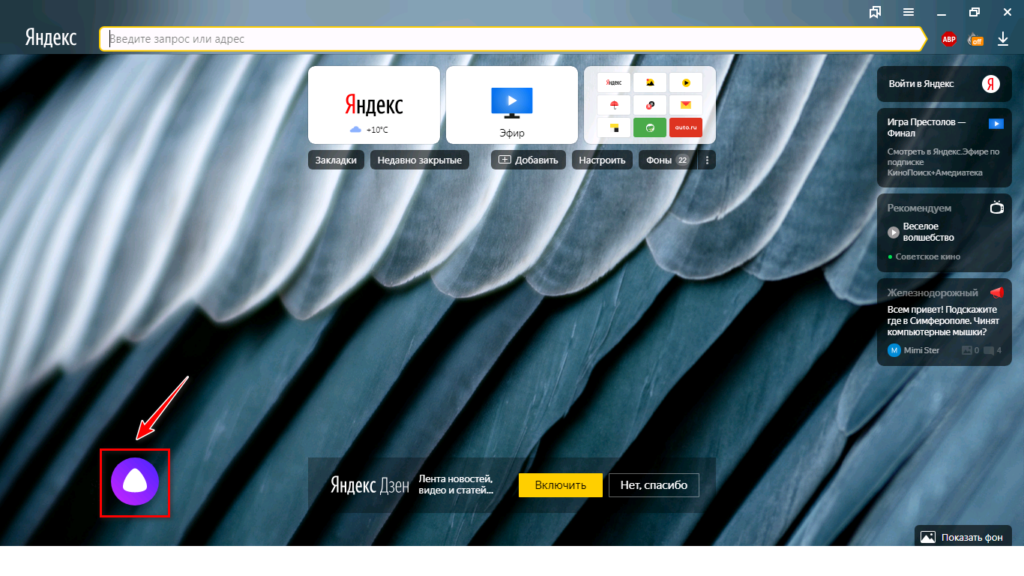The image size is (1024, 576).
Task: Click the Яндекс Дзен logo text
Action: (370, 485)
